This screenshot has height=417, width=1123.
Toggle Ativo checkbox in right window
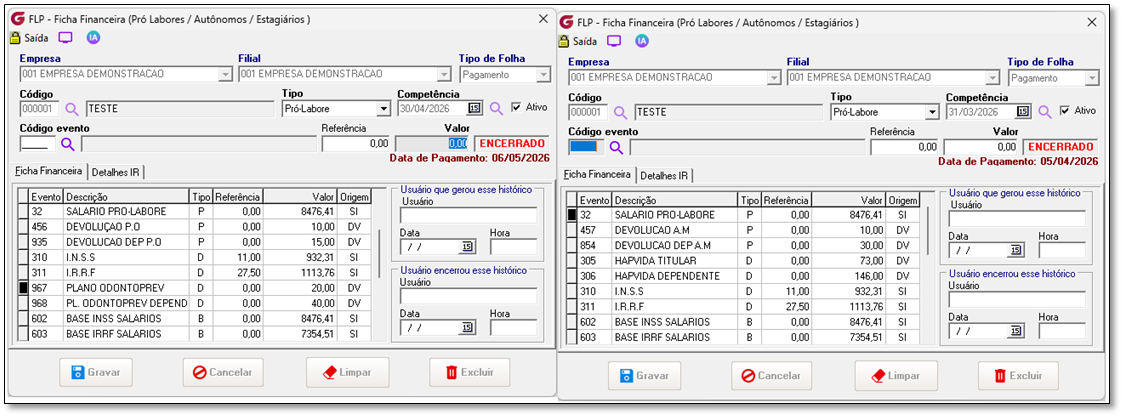pyautogui.click(x=1064, y=111)
